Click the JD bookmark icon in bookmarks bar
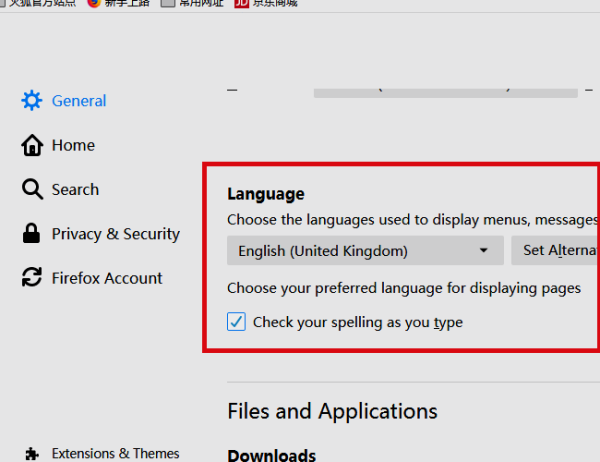The image size is (600, 462). tap(242, 3)
